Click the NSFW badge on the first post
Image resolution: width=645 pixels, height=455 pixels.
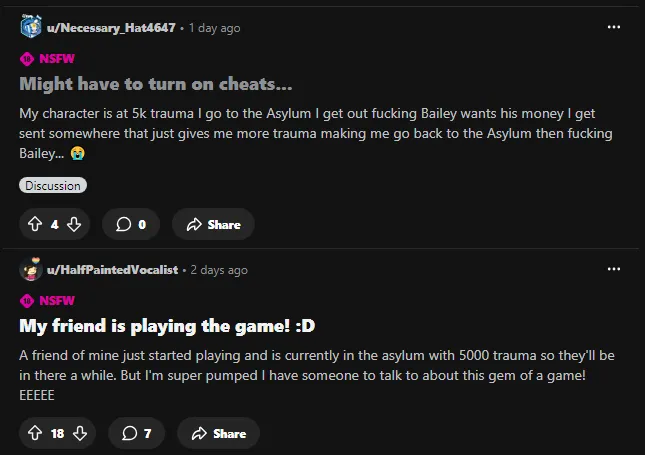(47, 59)
